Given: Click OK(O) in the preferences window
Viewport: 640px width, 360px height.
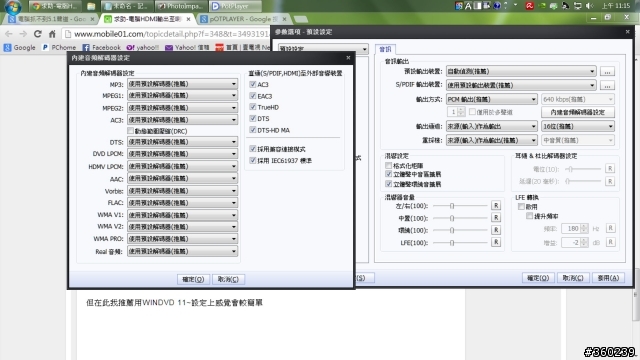Looking at the screenshot, I should click(x=538, y=278).
